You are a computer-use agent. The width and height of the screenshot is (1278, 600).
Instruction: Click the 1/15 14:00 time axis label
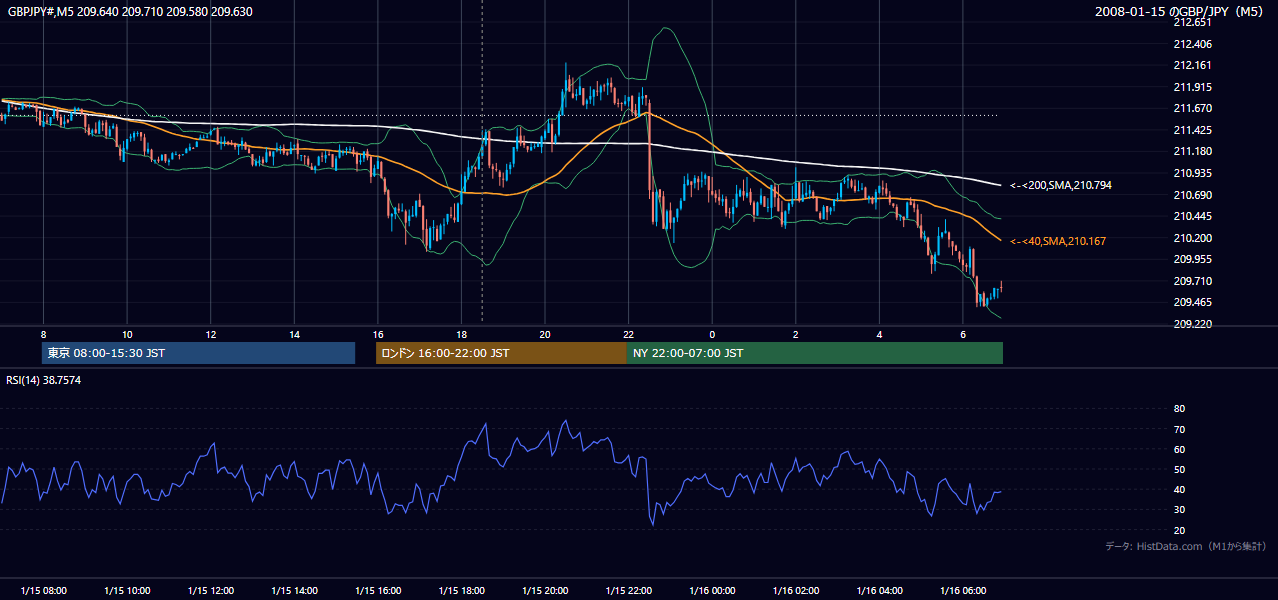294,590
